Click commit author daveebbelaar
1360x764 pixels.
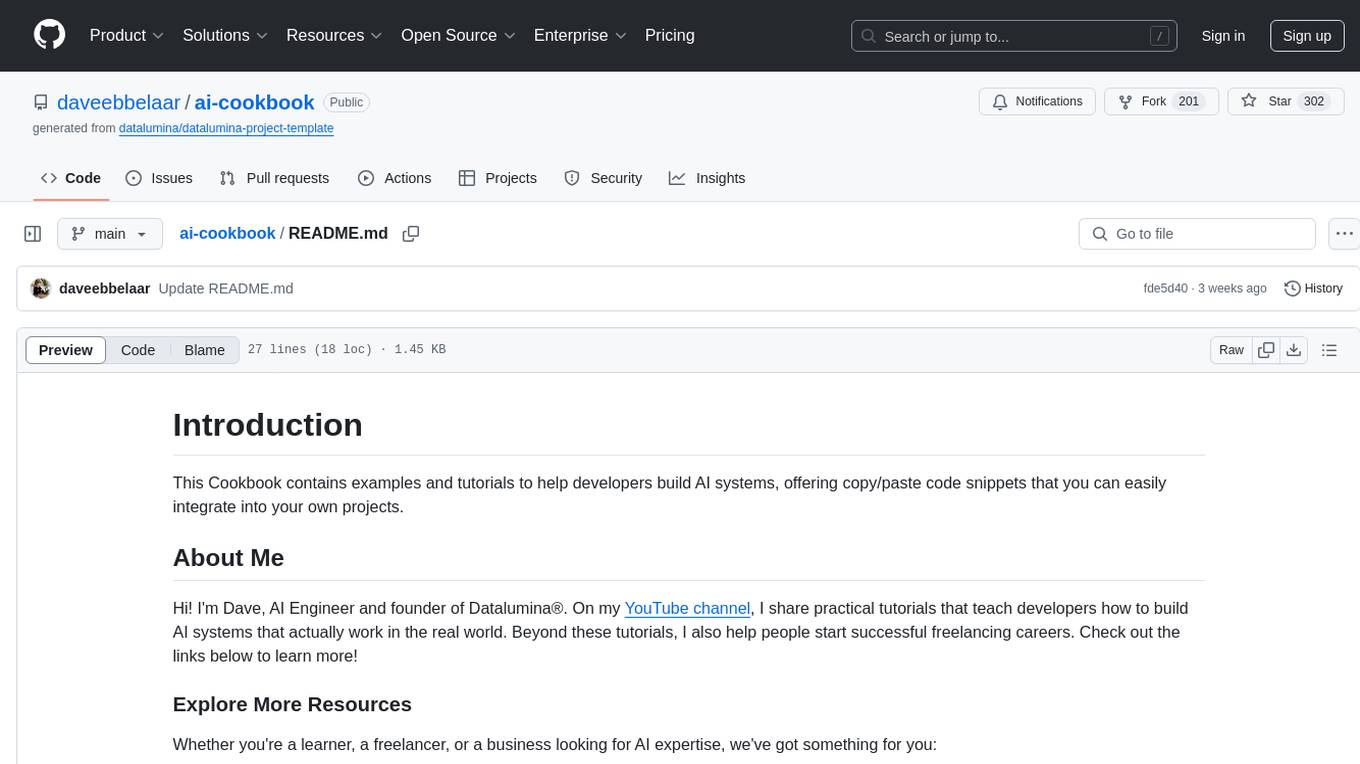[105, 288]
